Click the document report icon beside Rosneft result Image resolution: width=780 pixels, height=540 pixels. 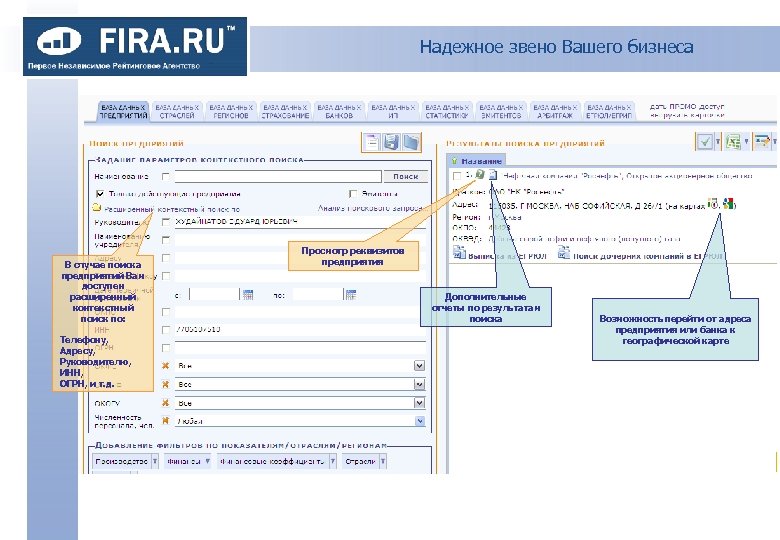click(492, 175)
